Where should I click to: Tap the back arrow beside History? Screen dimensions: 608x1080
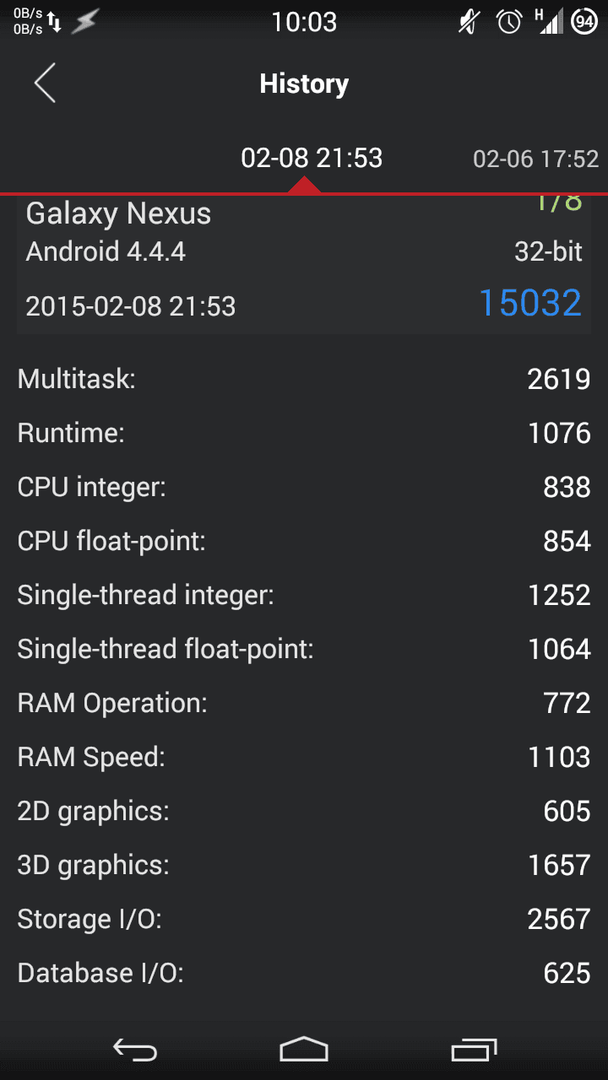45,84
